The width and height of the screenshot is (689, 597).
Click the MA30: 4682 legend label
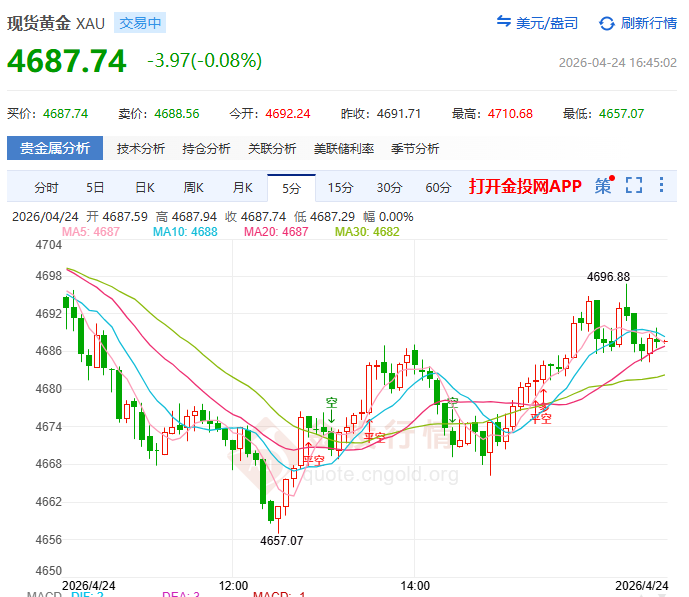(367, 232)
